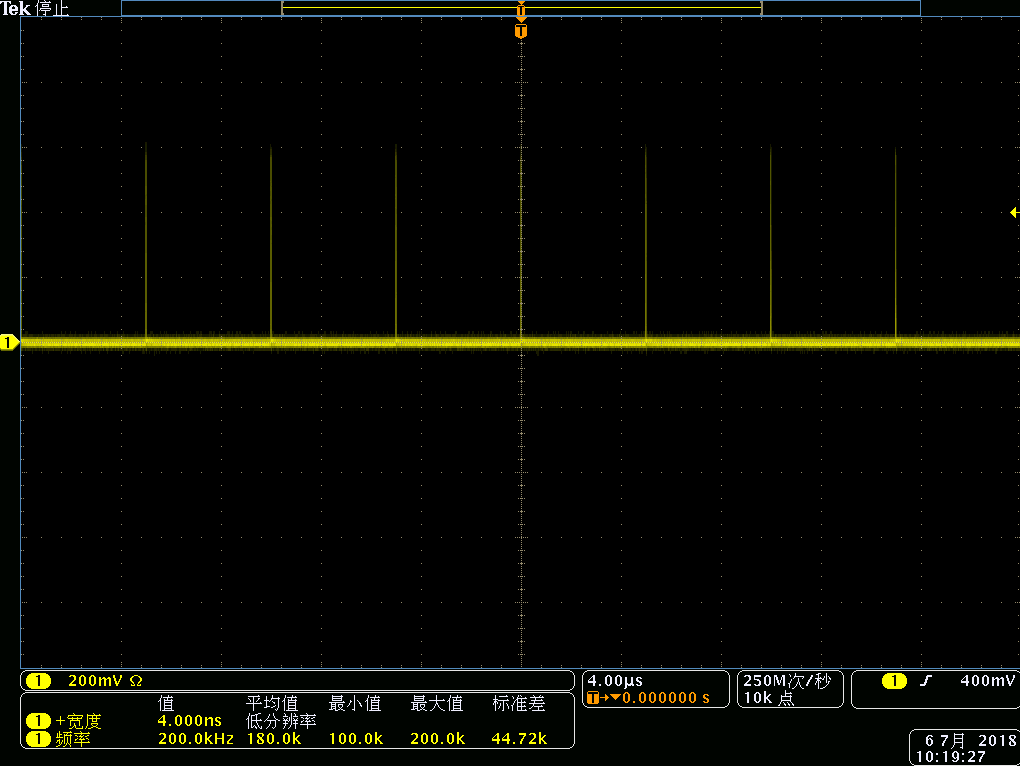Click the 0.000000 s trigger delay value
Image resolution: width=1020 pixels, height=766 pixels.
tap(666, 698)
